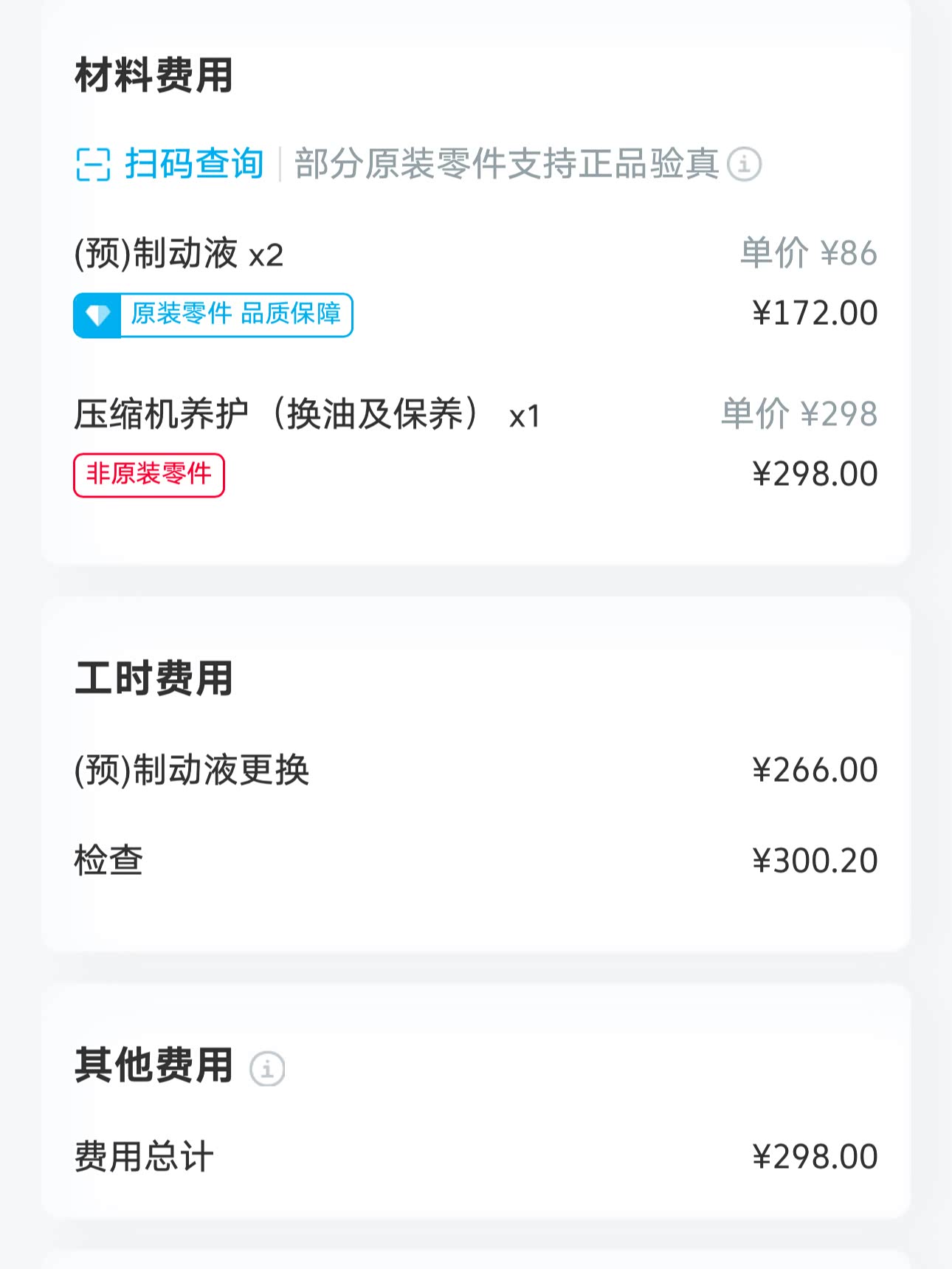
Task: Tap the ¥300.20 inspection fee
Action: click(x=815, y=861)
